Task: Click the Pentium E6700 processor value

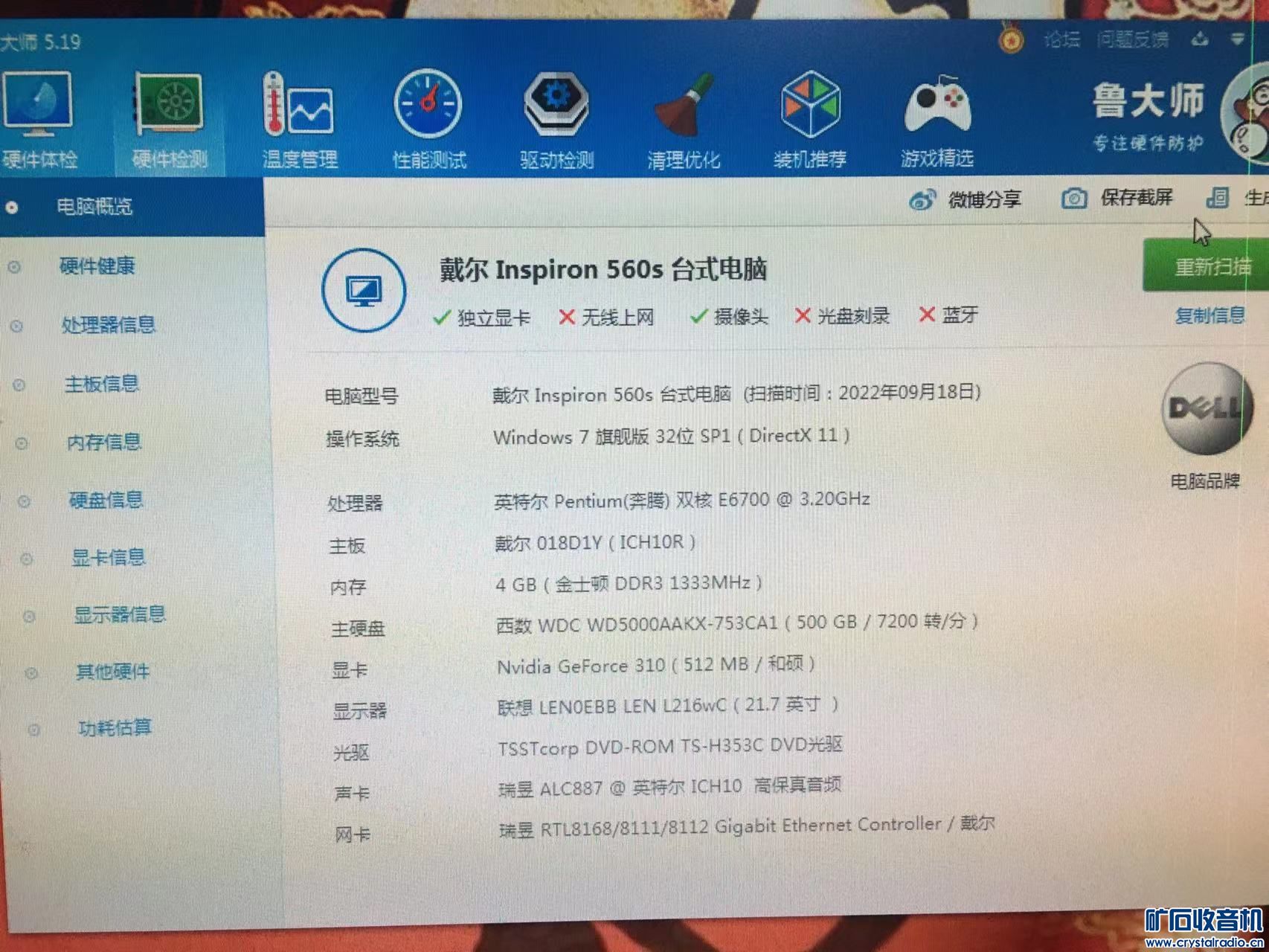Action: (x=682, y=500)
